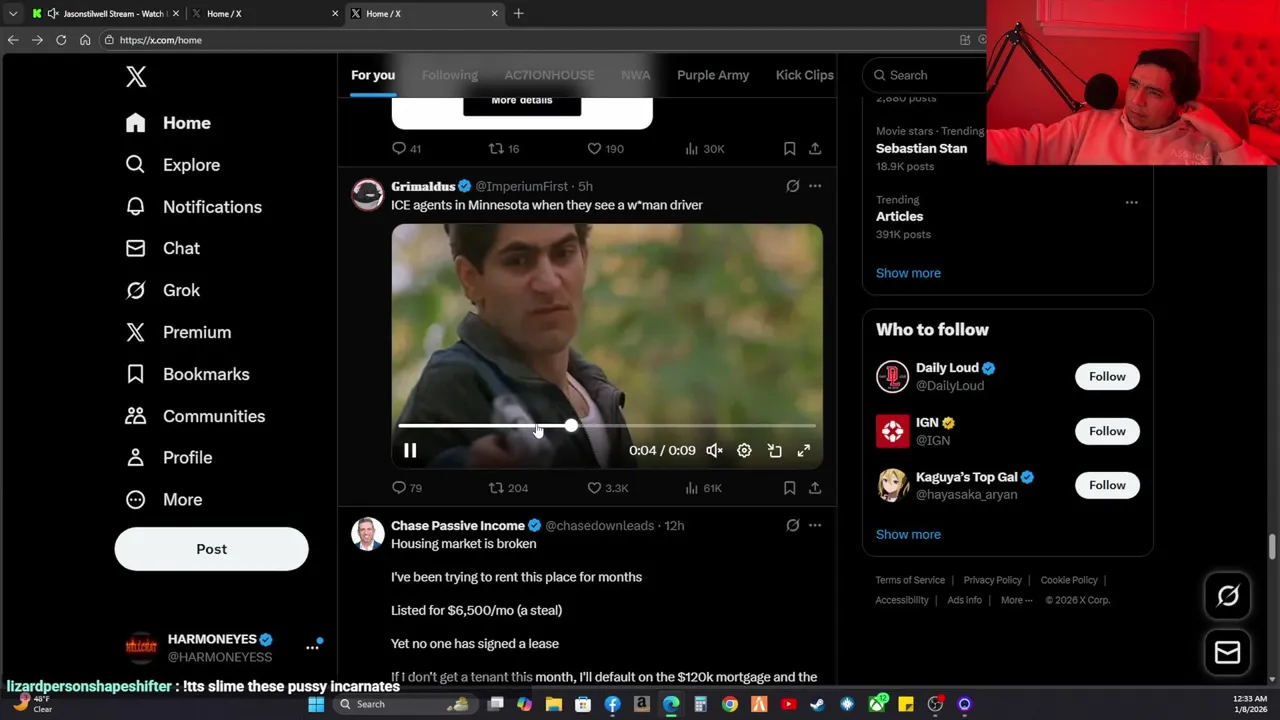Follow IGN
1280x720 pixels.
tap(1107, 431)
